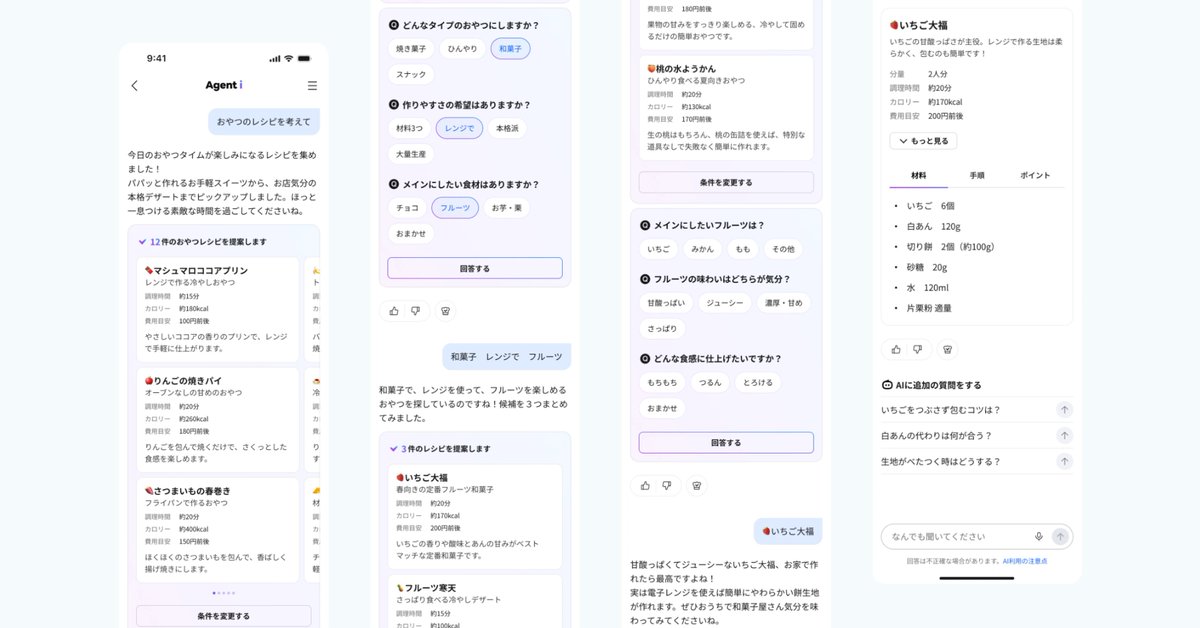The width and height of the screenshot is (1200, 628).
Task: Thumbs down the snack-type question panel reply
Action: click(x=416, y=311)
